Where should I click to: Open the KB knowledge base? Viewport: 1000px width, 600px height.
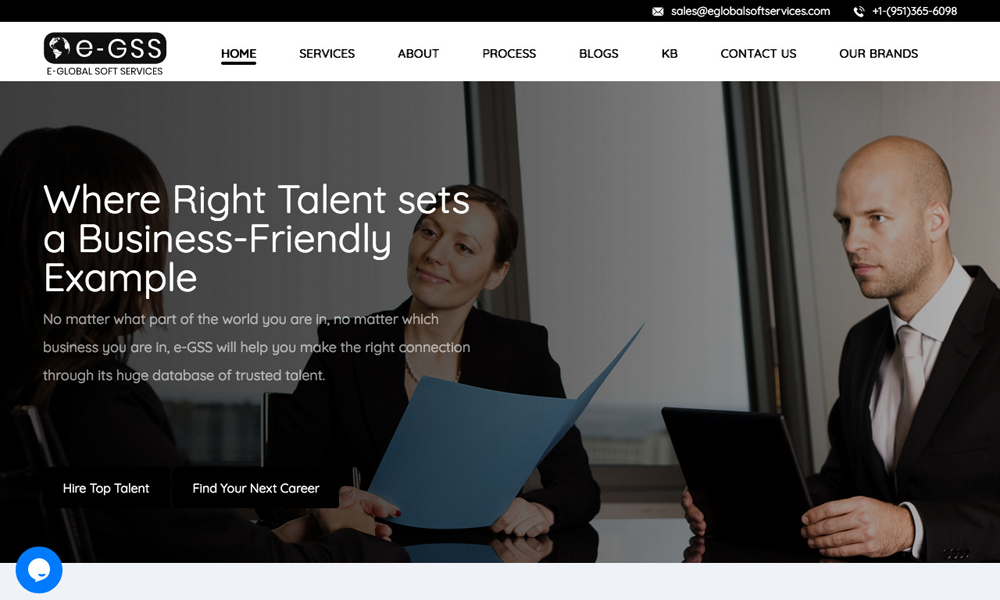click(669, 54)
